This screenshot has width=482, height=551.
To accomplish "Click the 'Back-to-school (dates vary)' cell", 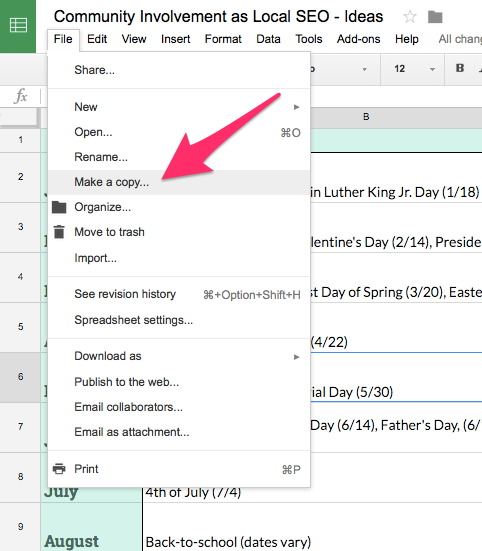I will (313, 527).
